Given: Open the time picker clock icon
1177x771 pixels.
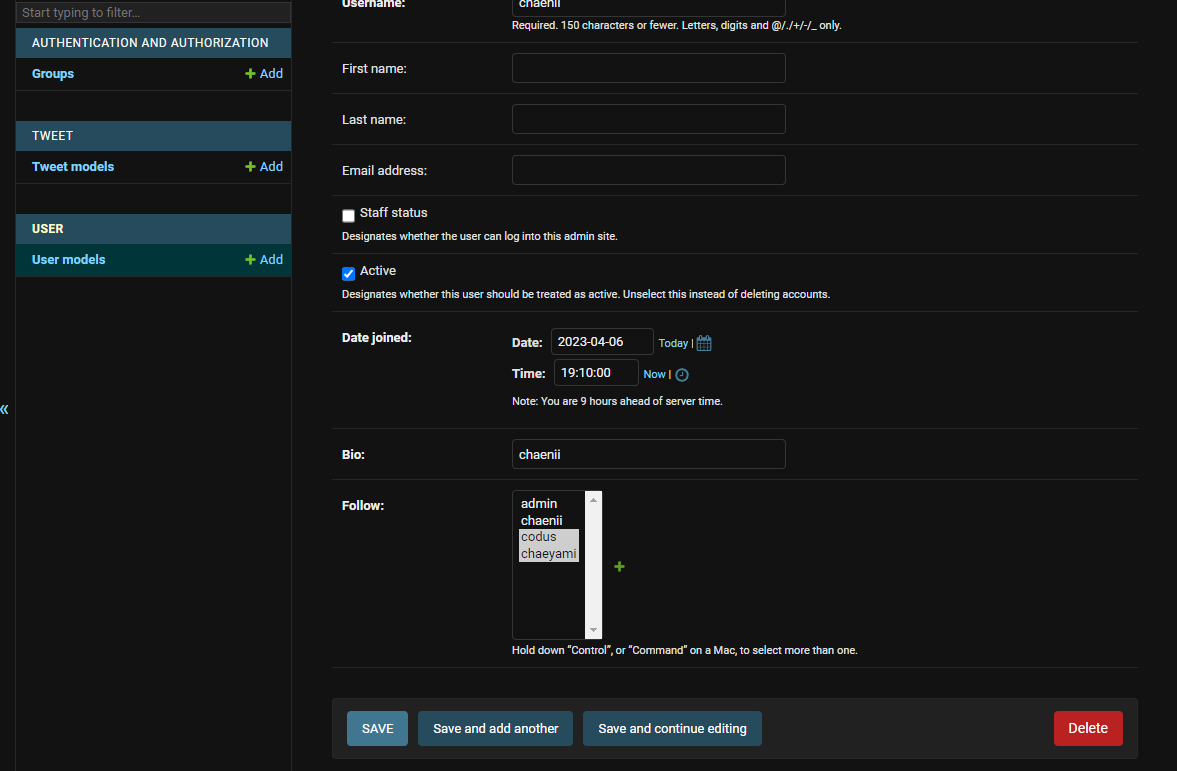Looking at the screenshot, I should (682, 375).
